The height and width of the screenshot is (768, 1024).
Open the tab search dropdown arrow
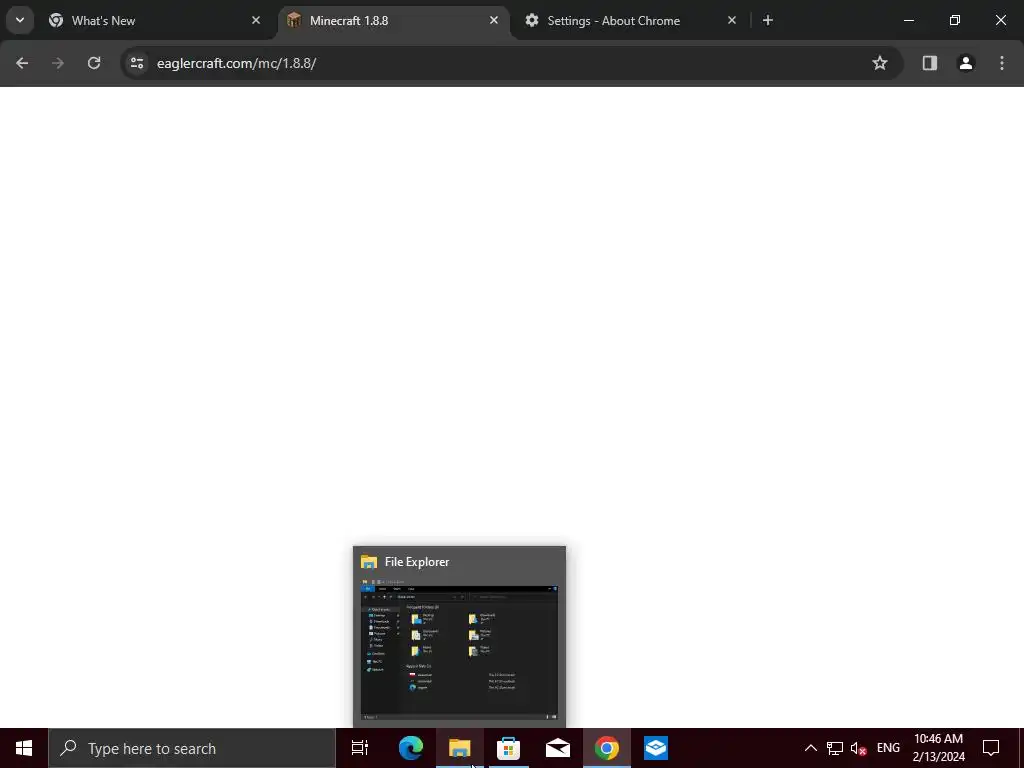point(20,20)
